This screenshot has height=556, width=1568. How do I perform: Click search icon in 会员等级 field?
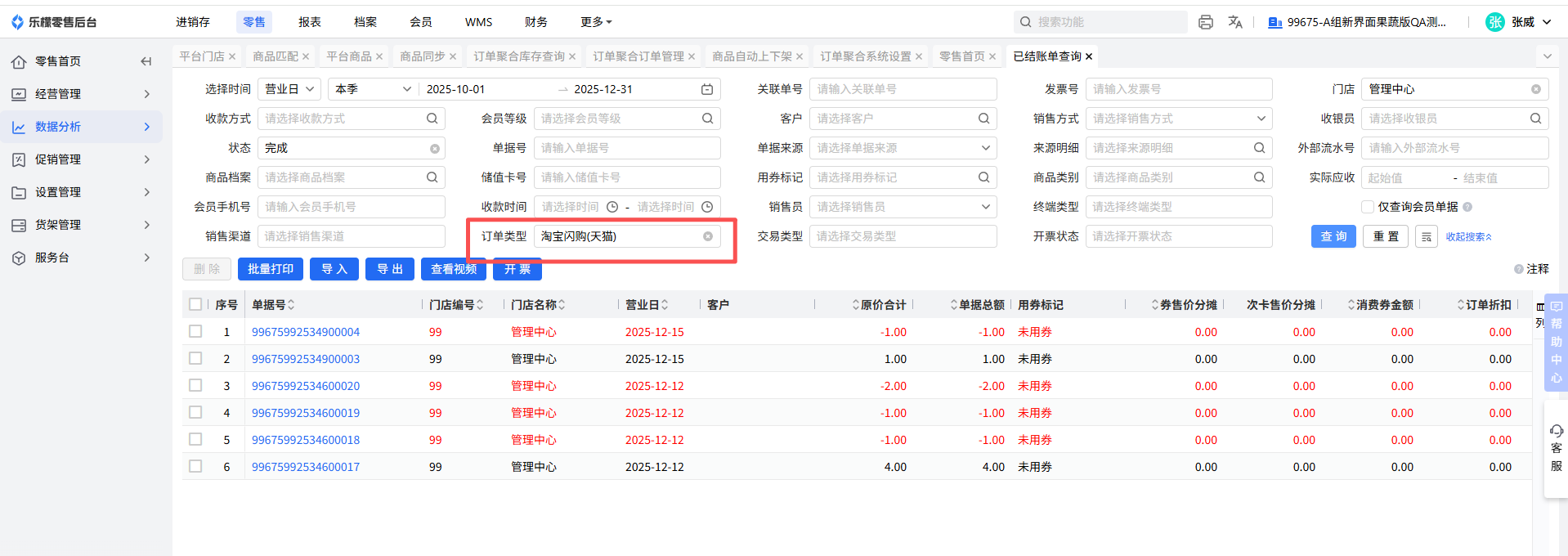(x=707, y=119)
